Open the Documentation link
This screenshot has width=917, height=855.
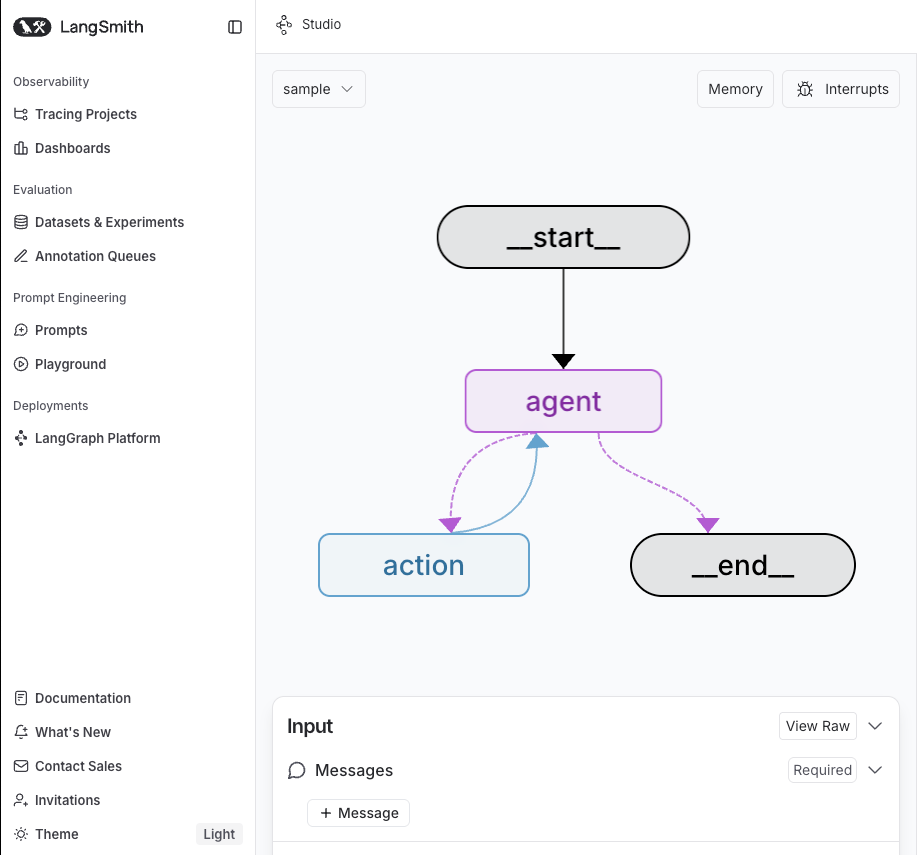(x=82, y=698)
